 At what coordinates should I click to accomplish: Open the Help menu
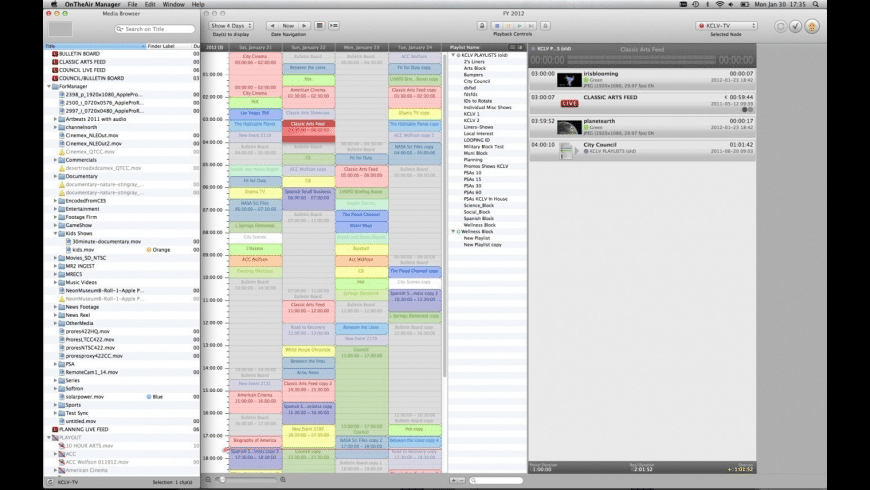pyautogui.click(x=198, y=4)
